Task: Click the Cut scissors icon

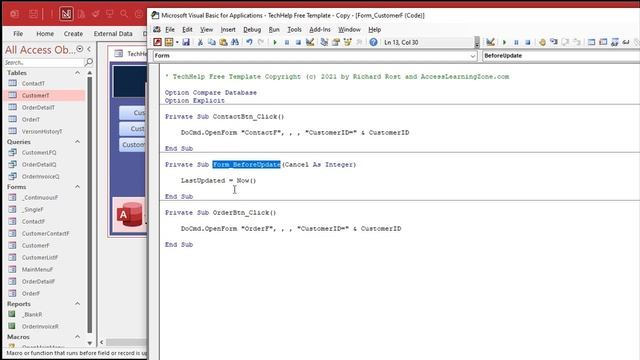Action: [200, 42]
